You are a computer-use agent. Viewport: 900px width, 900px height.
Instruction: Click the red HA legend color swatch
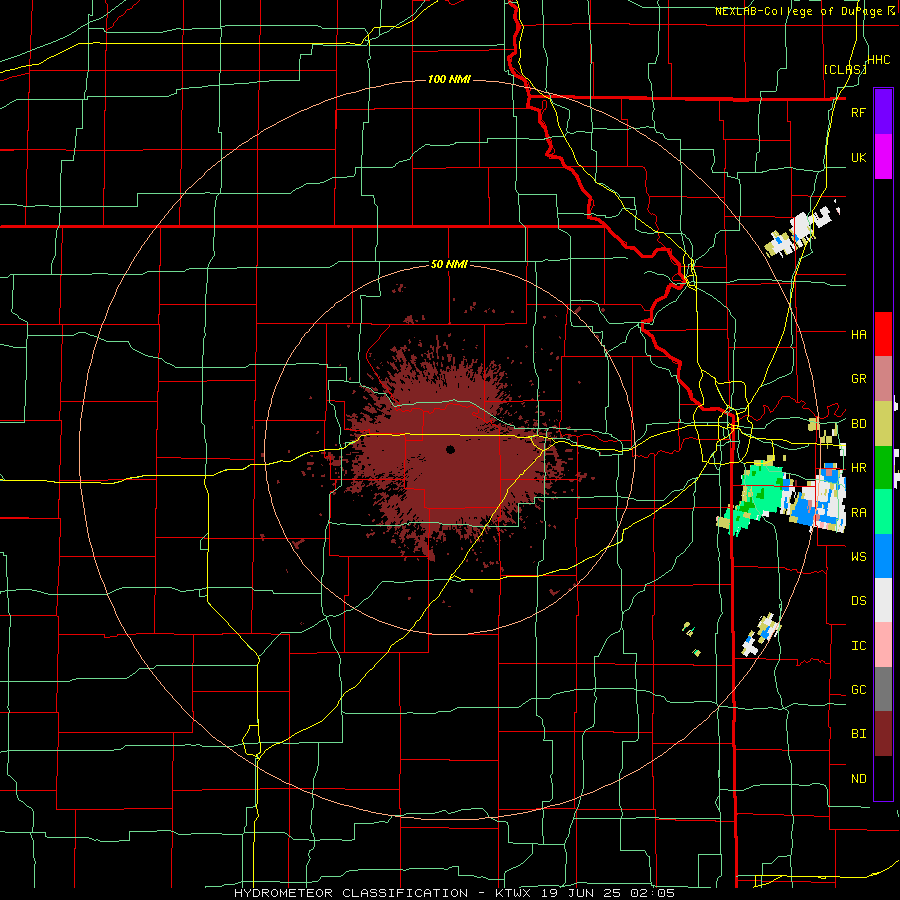pyautogui.click(x=883, y=334)
